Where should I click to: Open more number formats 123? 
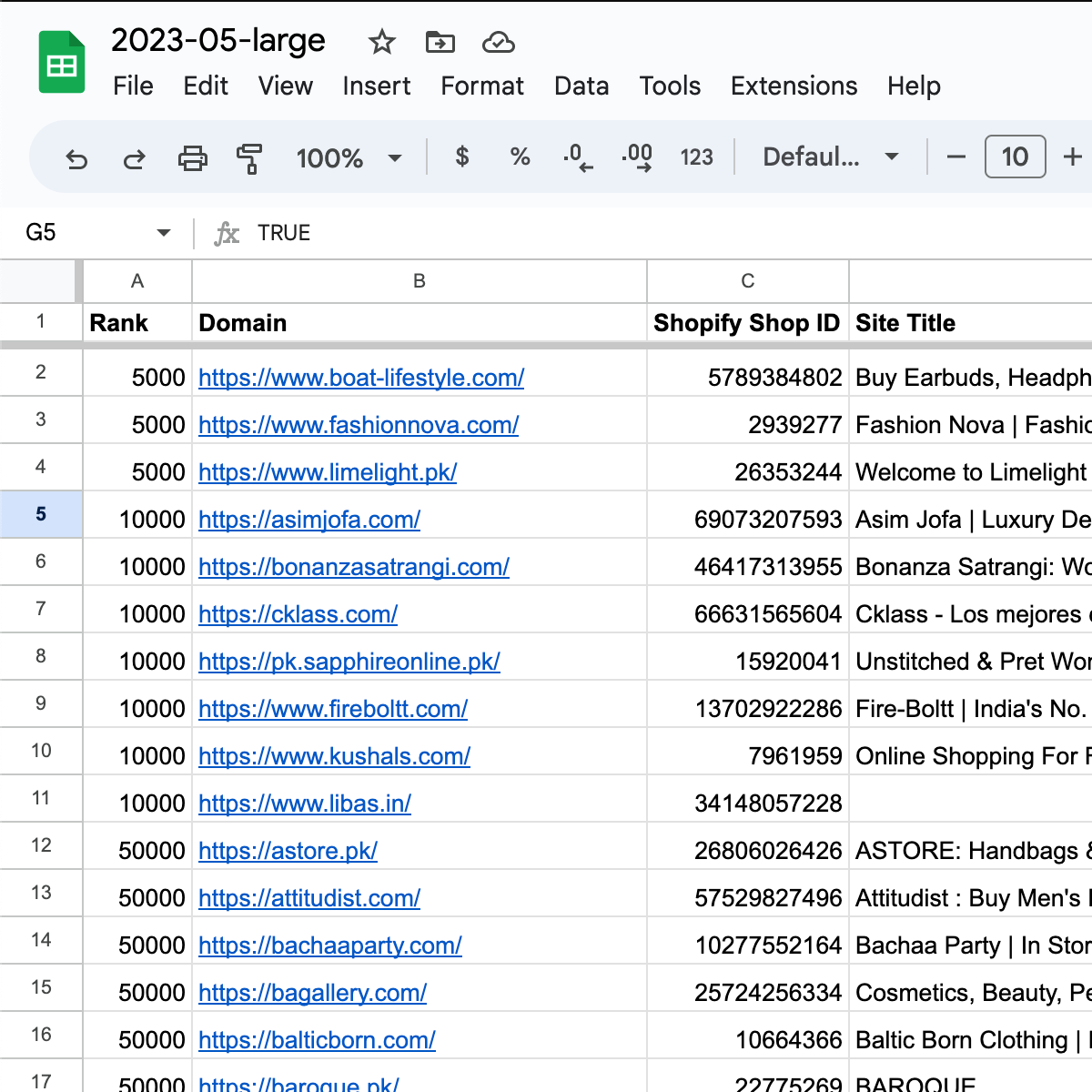point(697,157)
